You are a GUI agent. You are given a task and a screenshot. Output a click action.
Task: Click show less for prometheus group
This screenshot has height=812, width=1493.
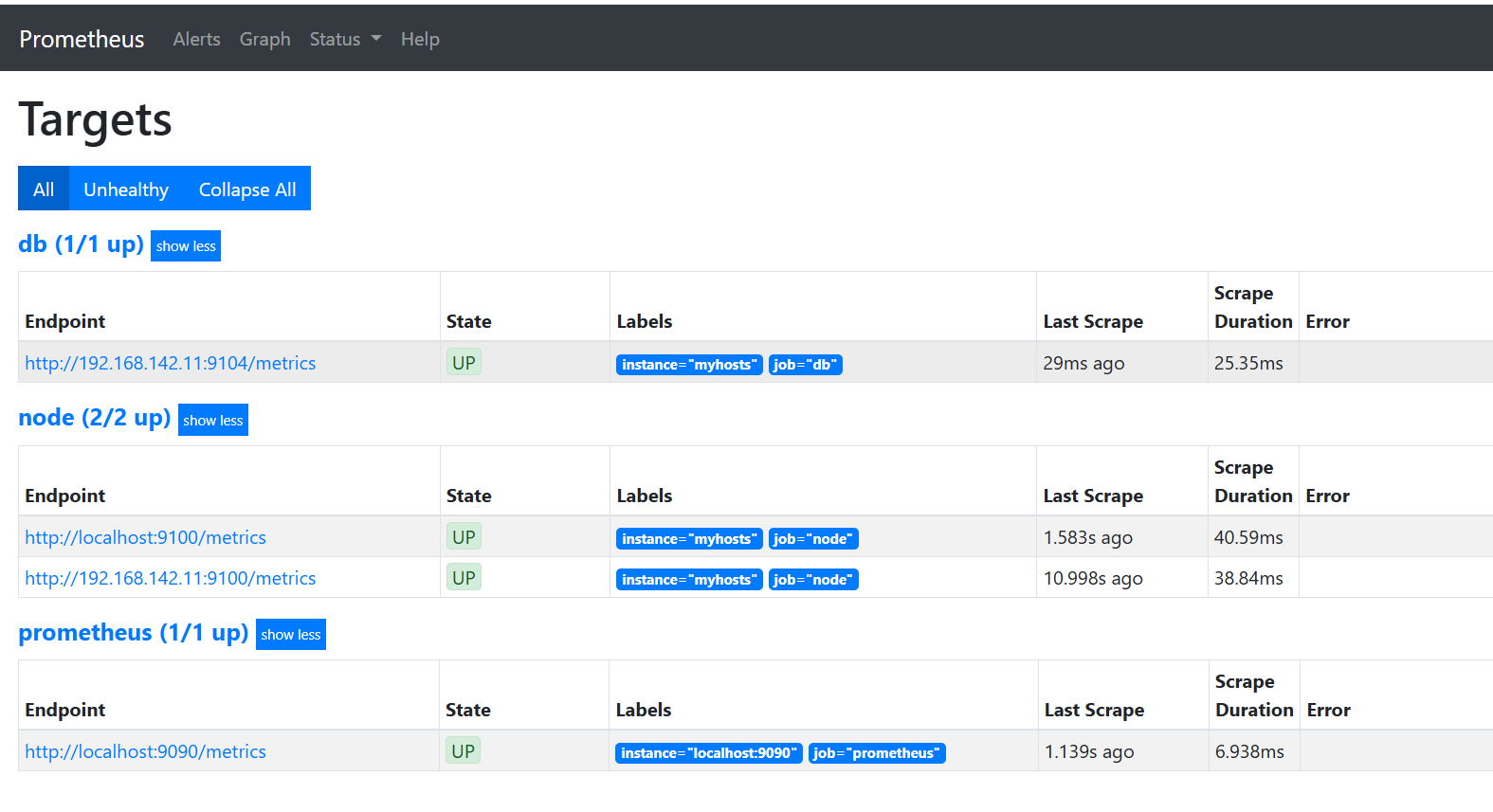(291, 634)
